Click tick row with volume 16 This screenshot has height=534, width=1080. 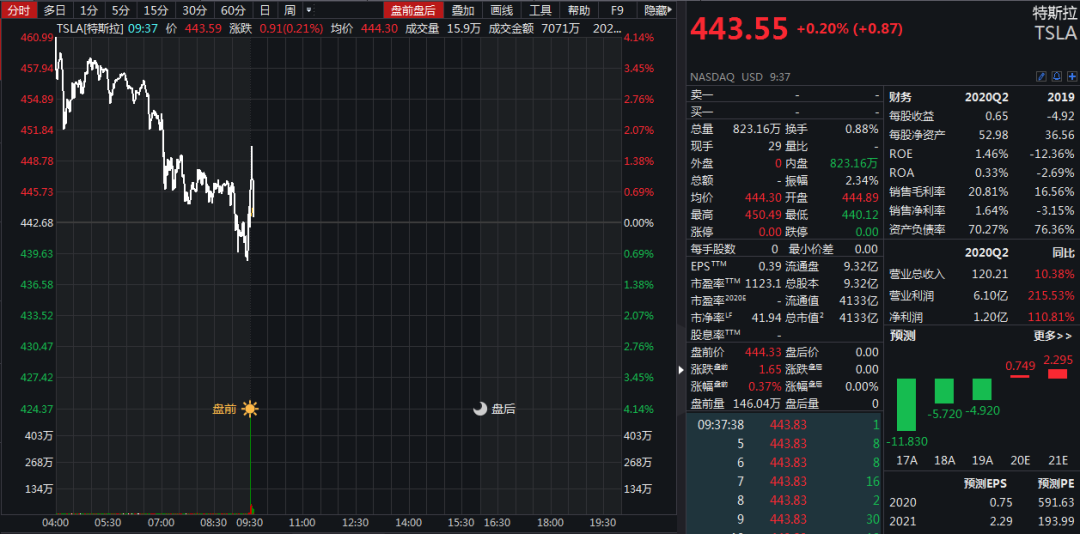(x=785, y=481)
